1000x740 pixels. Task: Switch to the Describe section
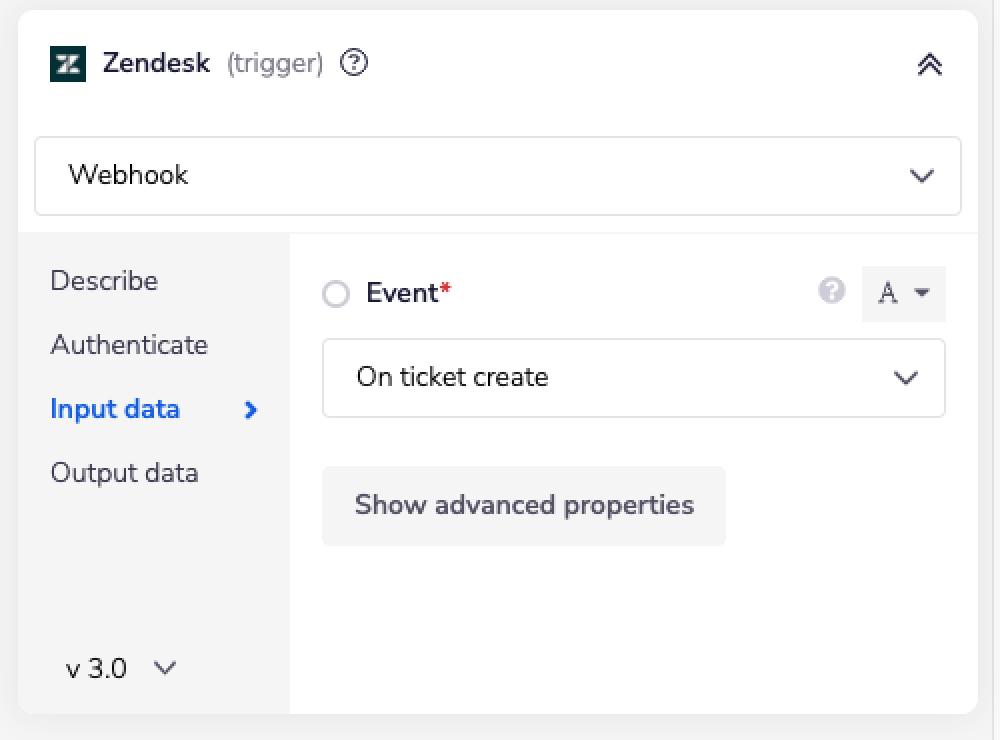click(x=104, y=281)
